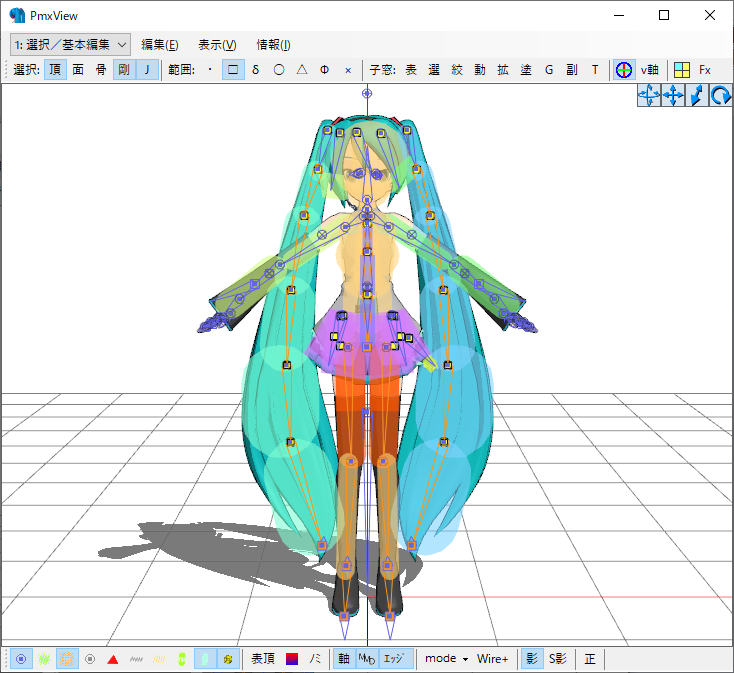Screen dimensions: 734x673
Task: Open the 情報(I) menu
Action: [x=273, y=45]
